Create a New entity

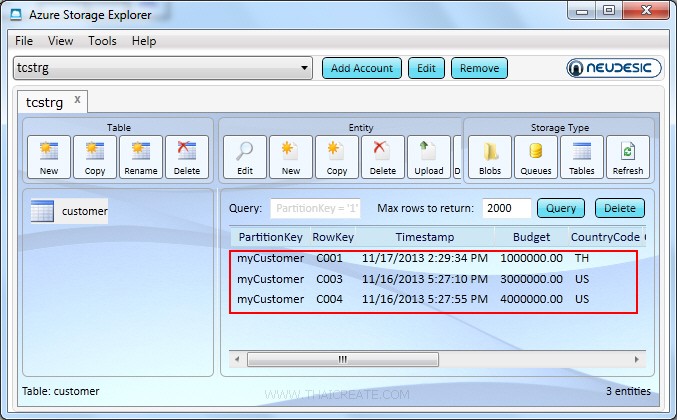click(291, 157)
